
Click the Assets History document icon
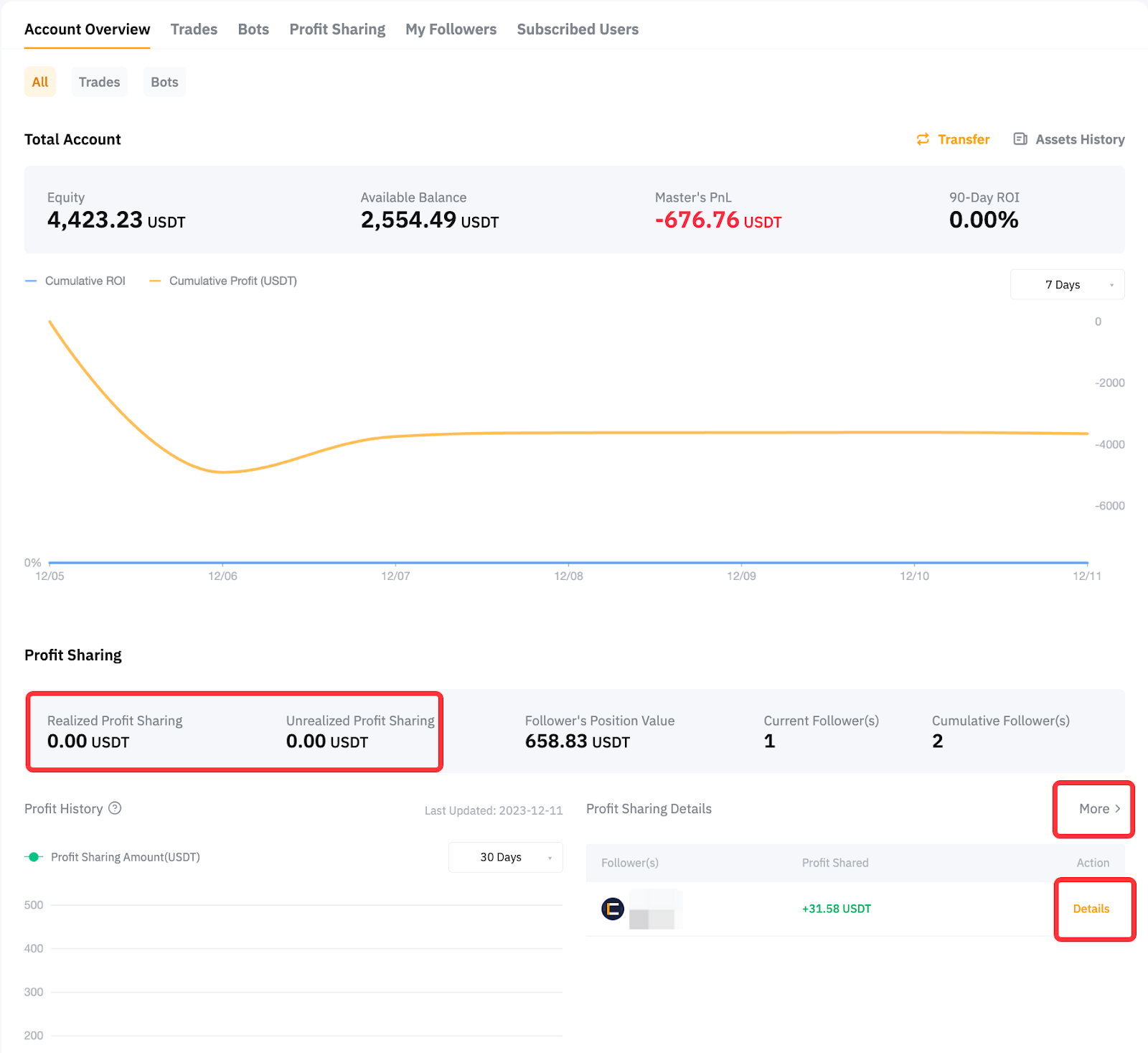(1020, 139)
